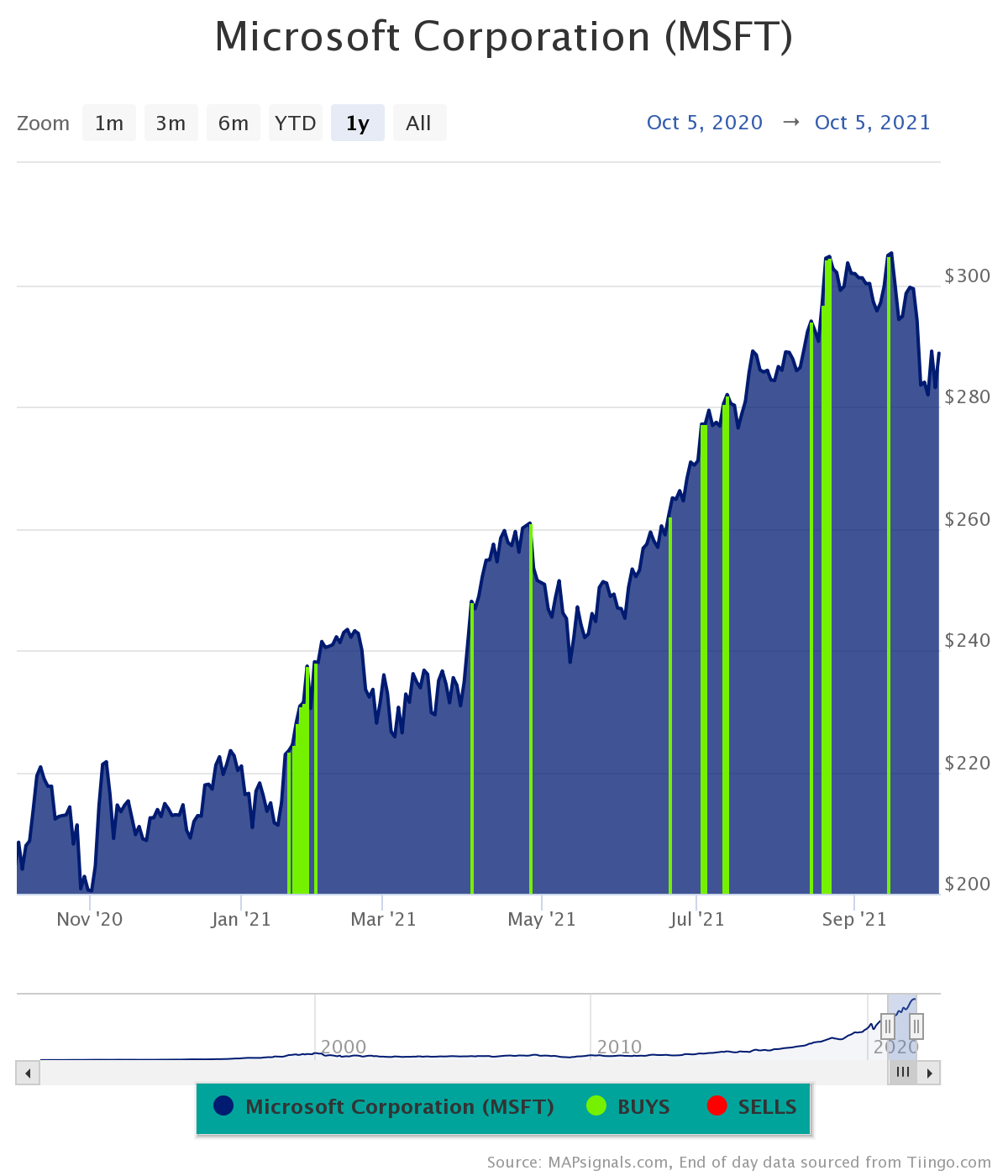Click the 2010 navigator label

pyautogui.click(x=619, y=1047)
